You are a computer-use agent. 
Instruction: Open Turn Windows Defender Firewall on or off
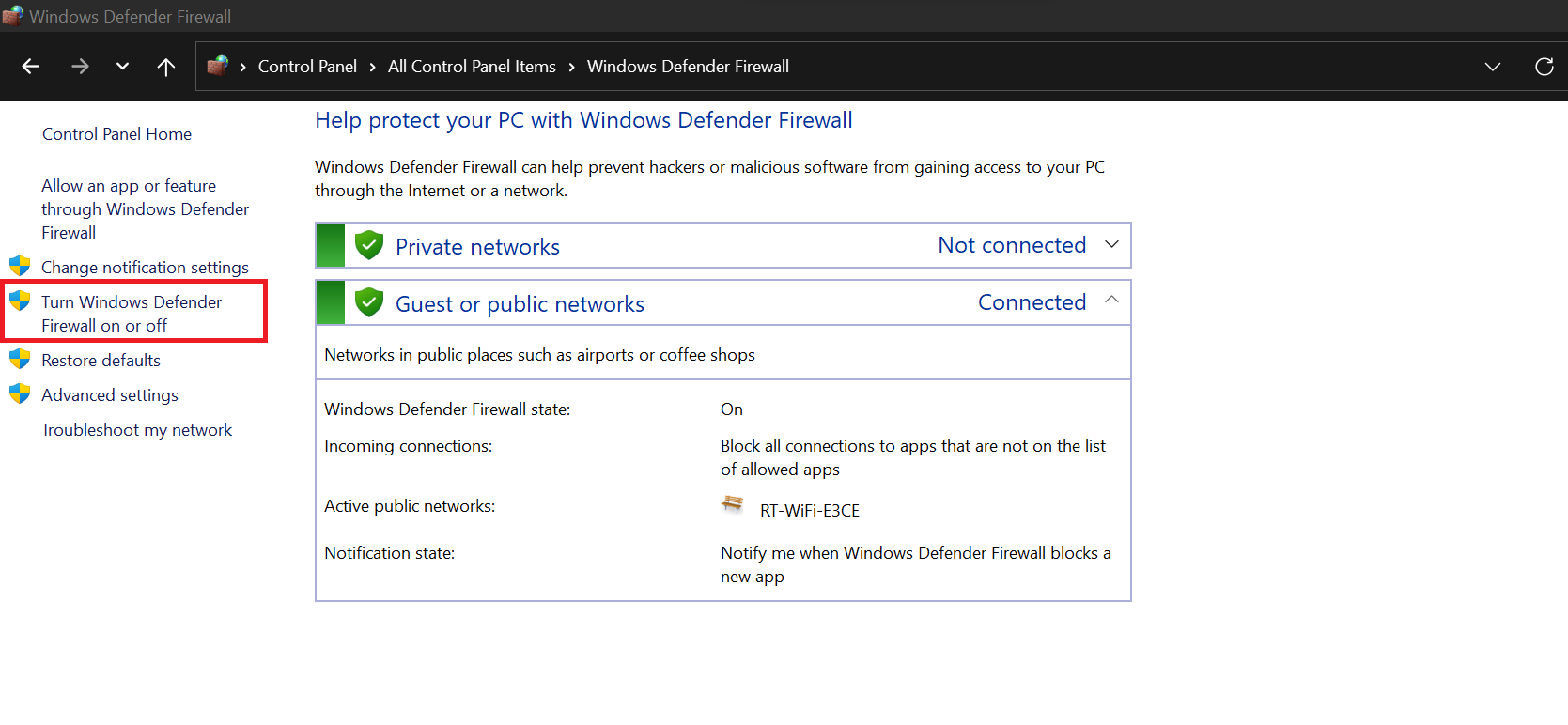132,314
